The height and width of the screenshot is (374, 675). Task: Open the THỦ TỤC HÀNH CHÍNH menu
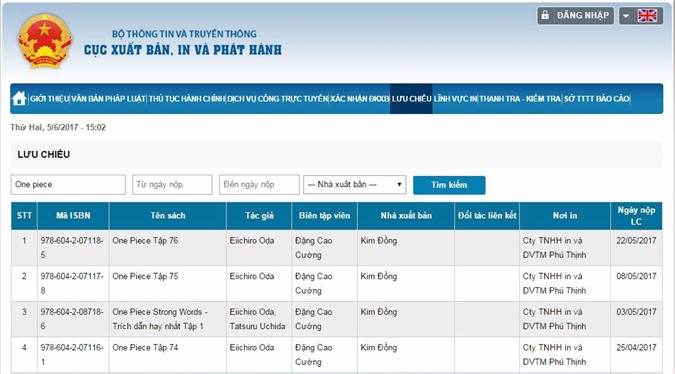point(186,99)
